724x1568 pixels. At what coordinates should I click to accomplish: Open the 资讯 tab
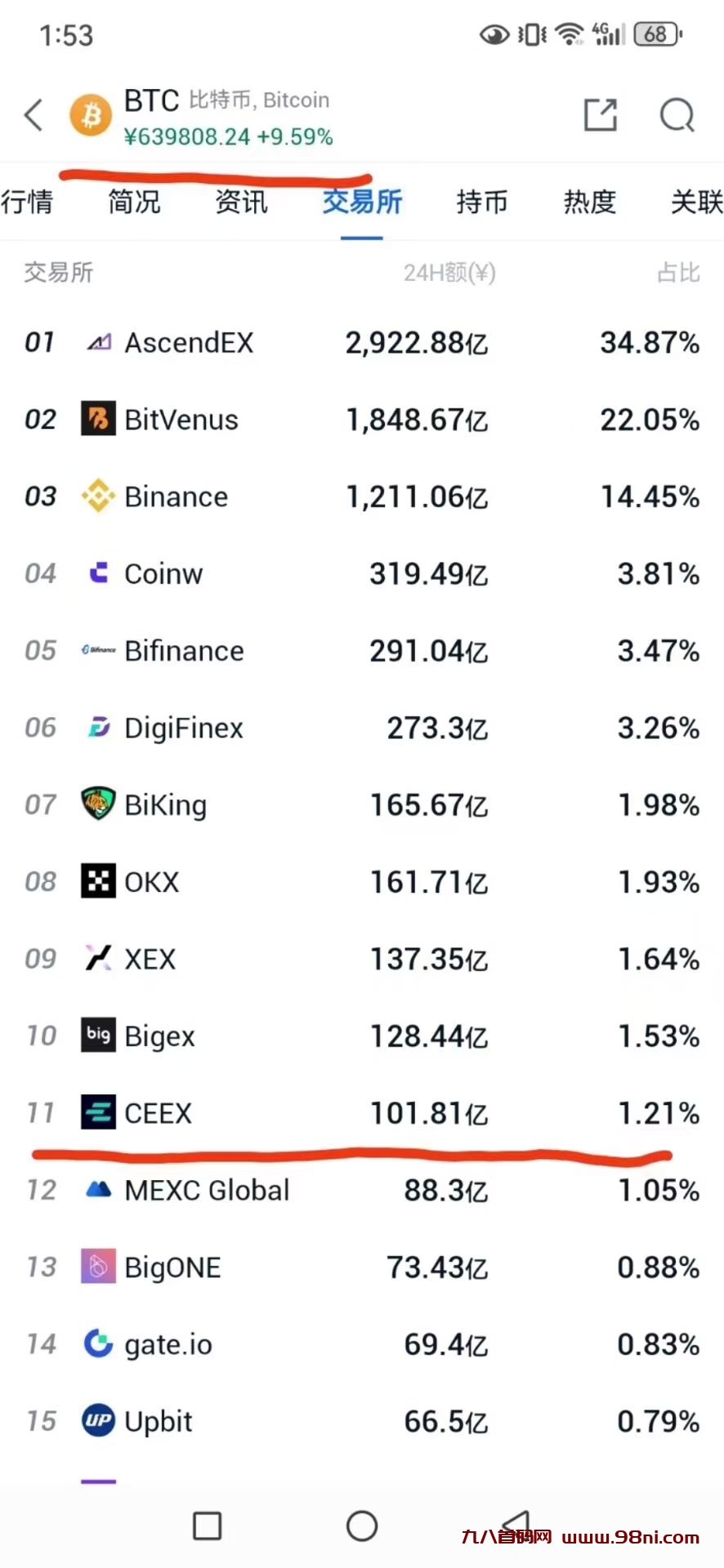click(x=241, y=202)
